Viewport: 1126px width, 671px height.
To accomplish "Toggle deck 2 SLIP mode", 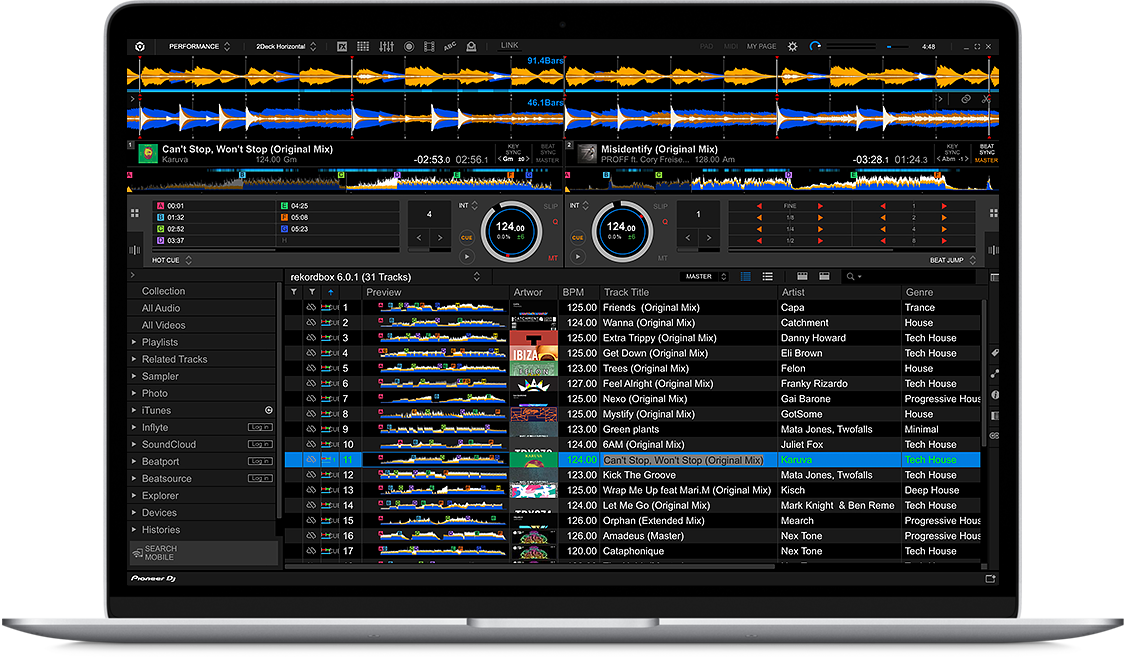I will coord(661,207).
